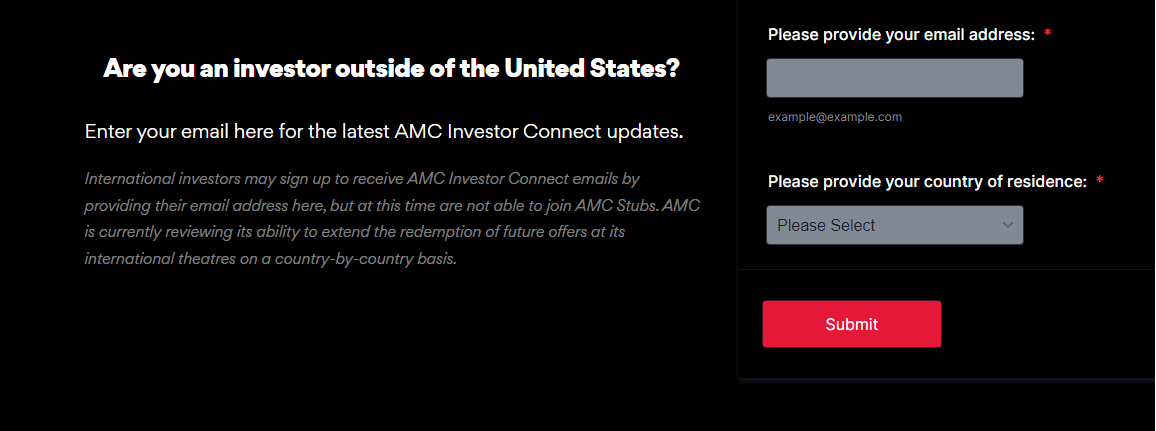Click the "Please provide your country of residence" label

pos(926,182)
